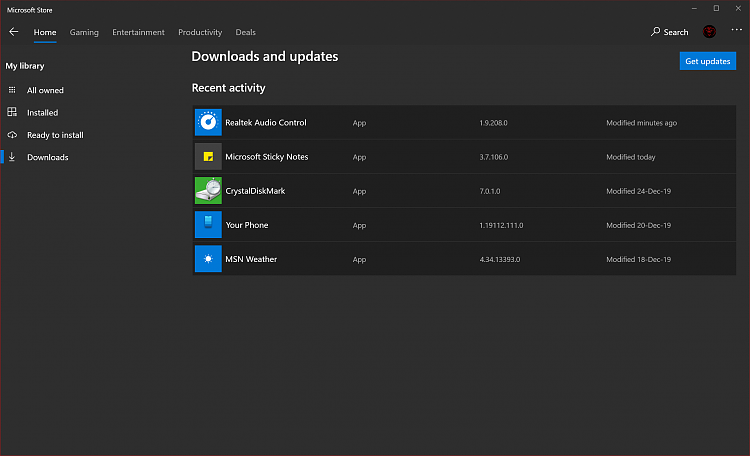Click Modified minutes ago text
The width and height of the screenshot is (750, 456).
pyautogui.click(x=641, y=123)
